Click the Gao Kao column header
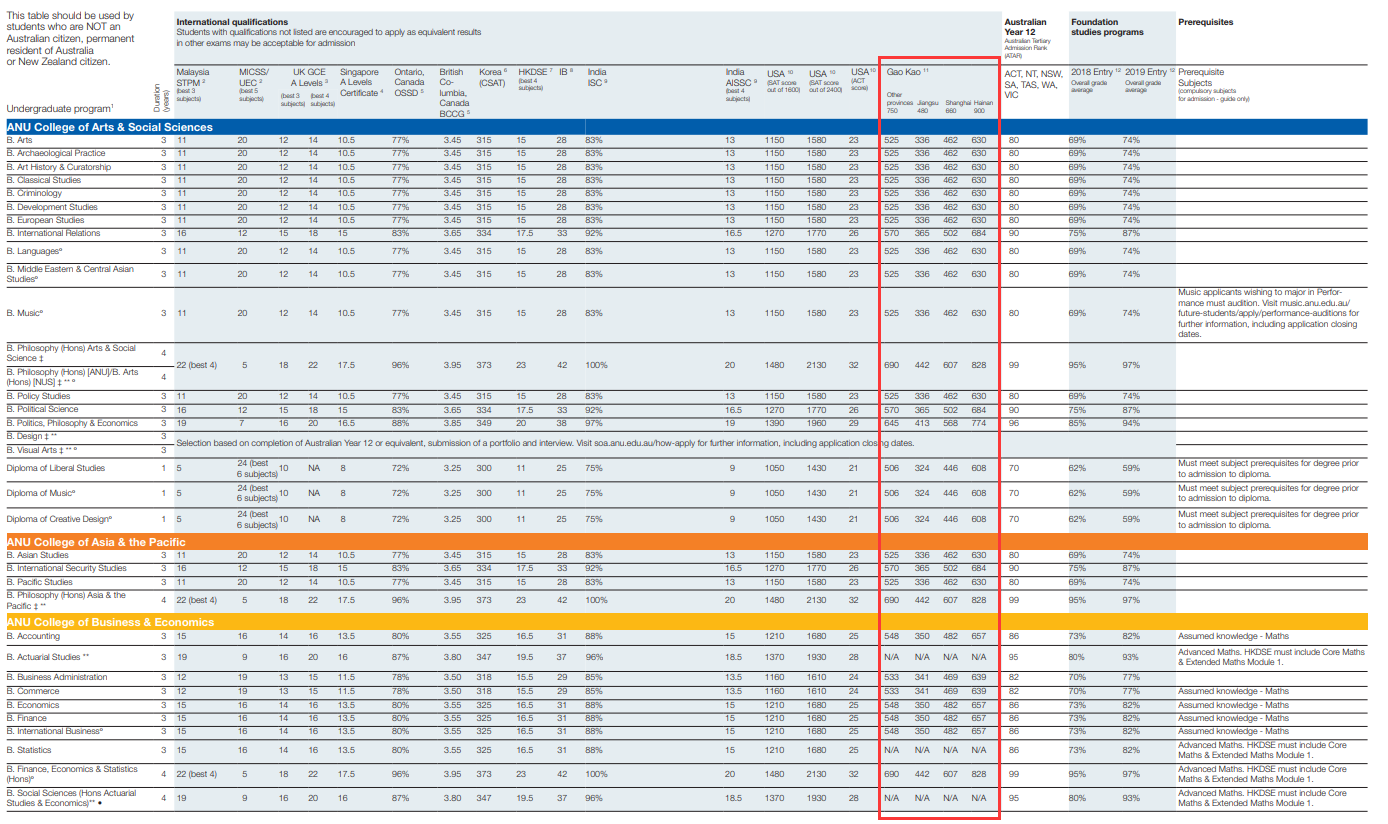Image resolution: width=1388 pixels, height=824 pixels. (x=909, y=73)
